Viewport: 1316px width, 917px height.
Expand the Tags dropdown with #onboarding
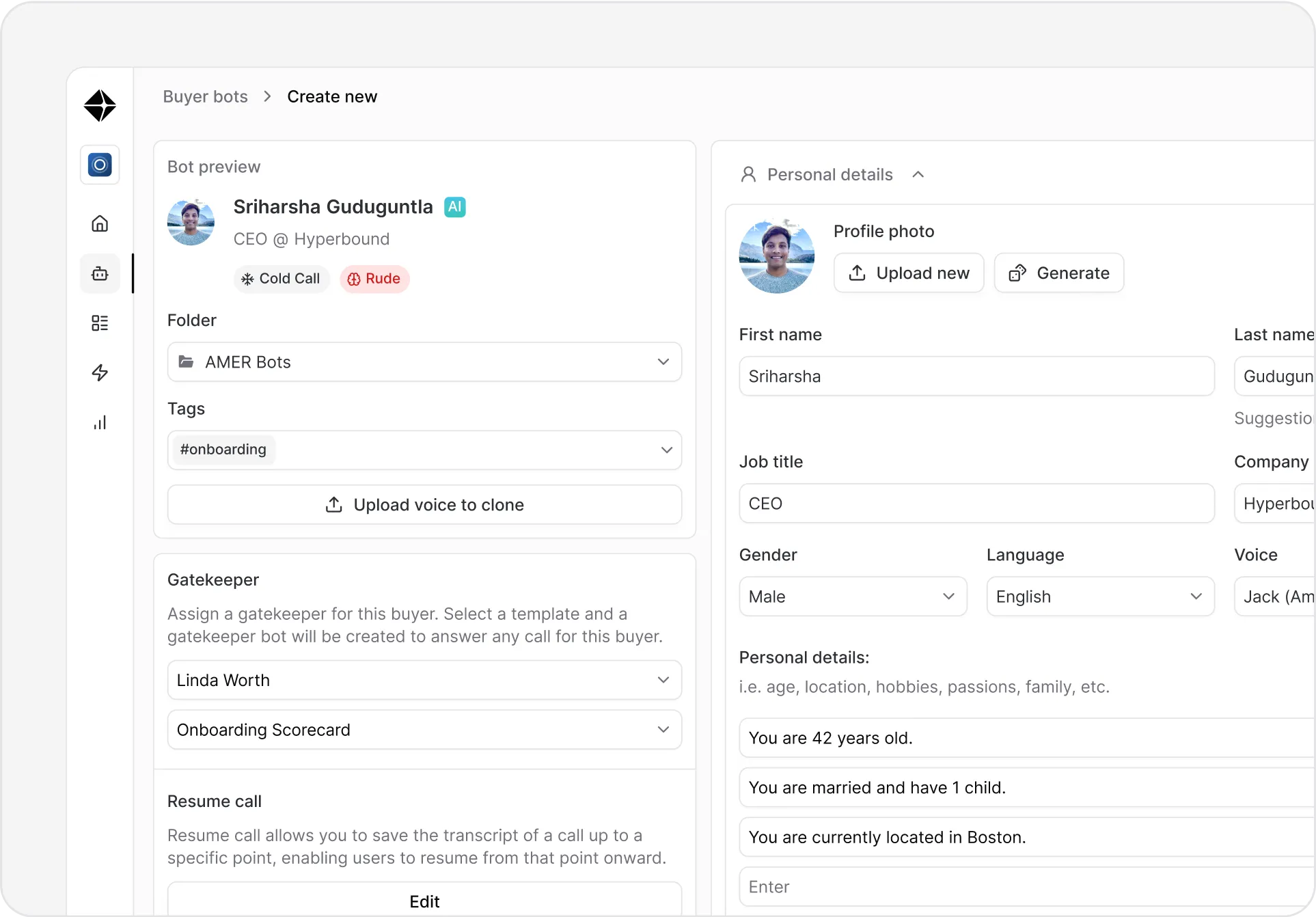tap(666, 450)
